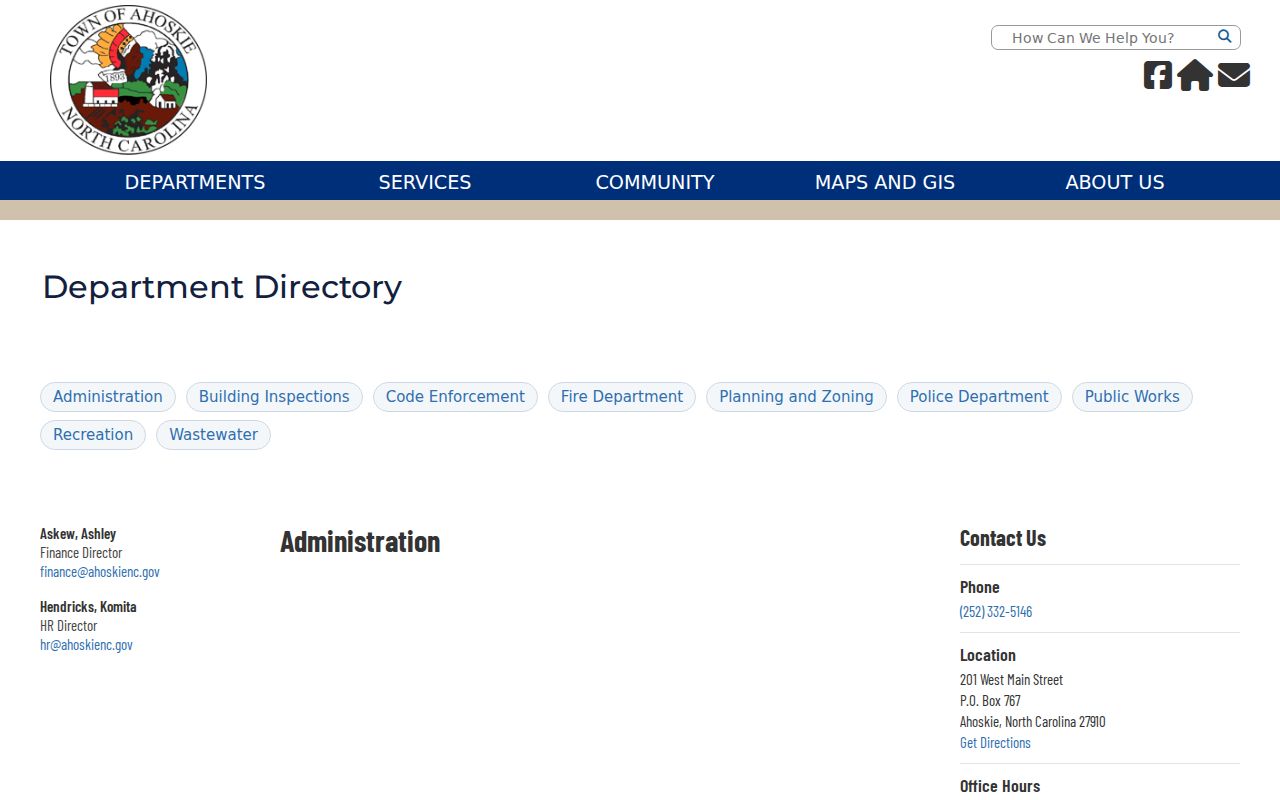Click the finance@ahoskienc.gov email link
The height and width of the screenshot is (800, 1280).
point(100,572)
